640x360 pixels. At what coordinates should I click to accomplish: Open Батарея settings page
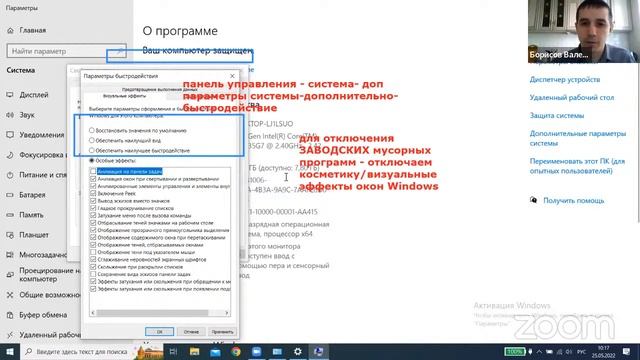32,195
